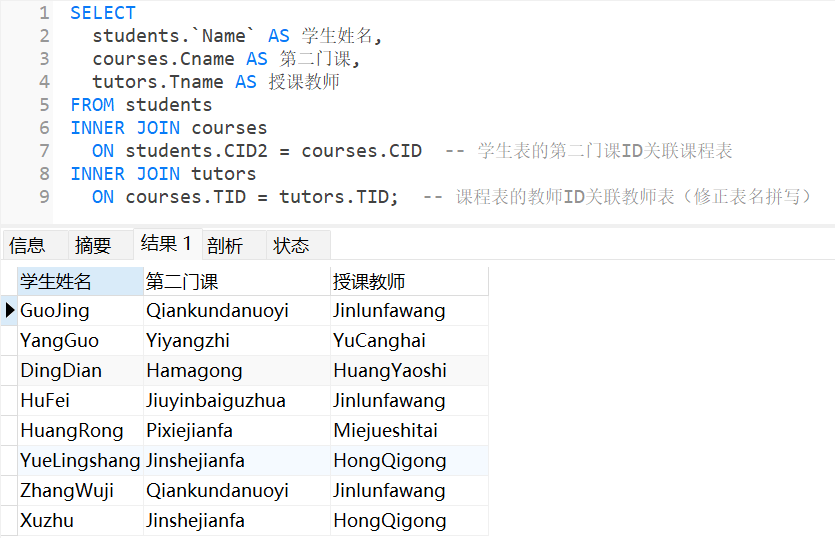Click the 学生姓名 column header
Screen dimensions: 835x538
coord(80,281)
